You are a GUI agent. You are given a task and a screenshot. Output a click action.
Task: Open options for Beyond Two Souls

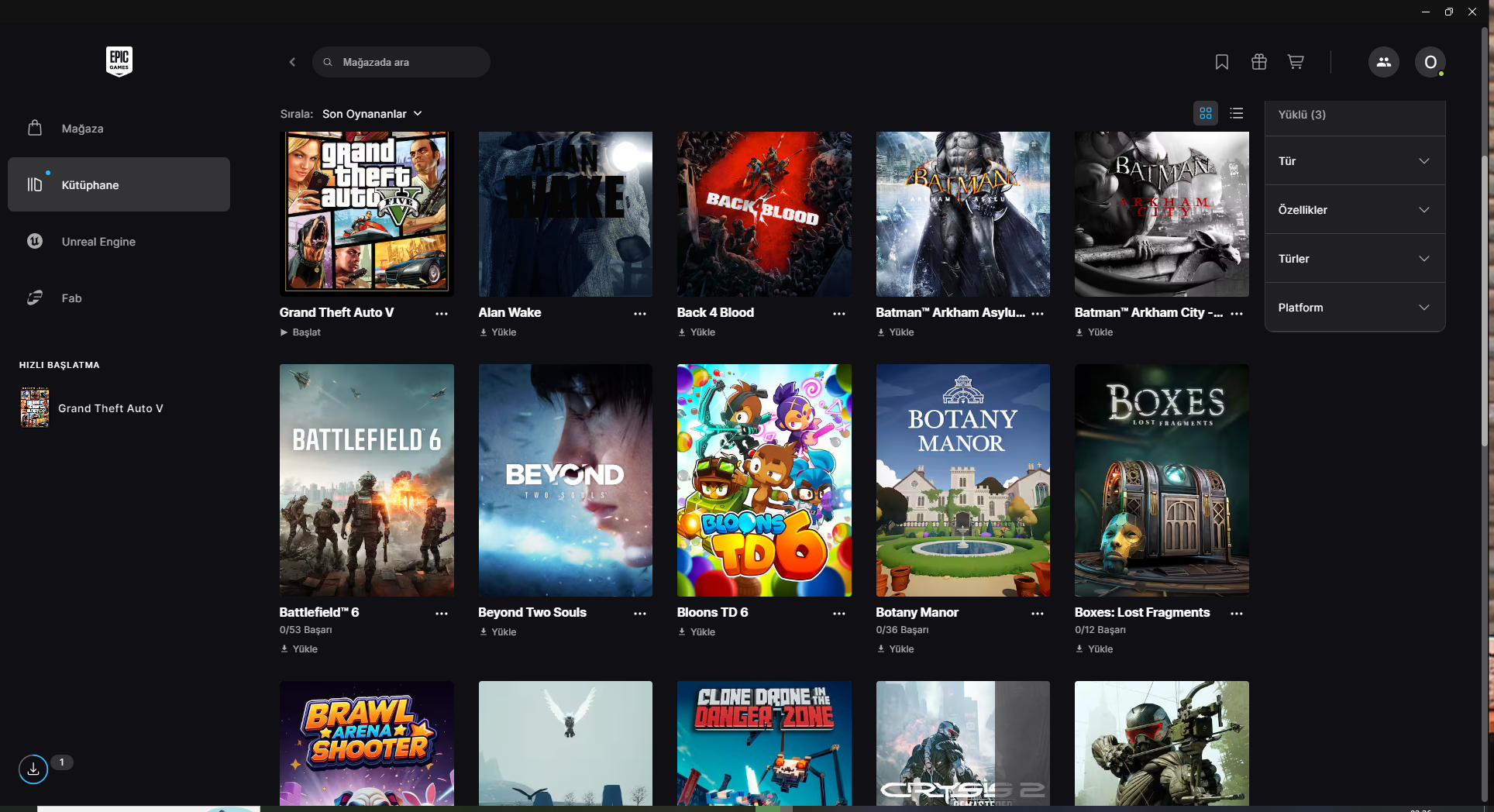pyautogui.click(x=640, y=613)
